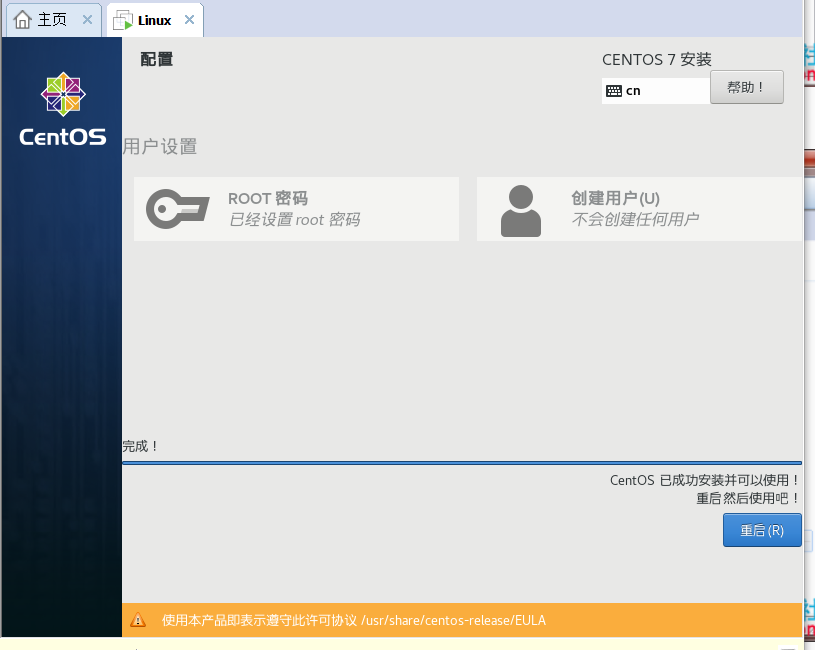
Task: Click the CENTOS 7 安装 title text
Action: (656, 60)
